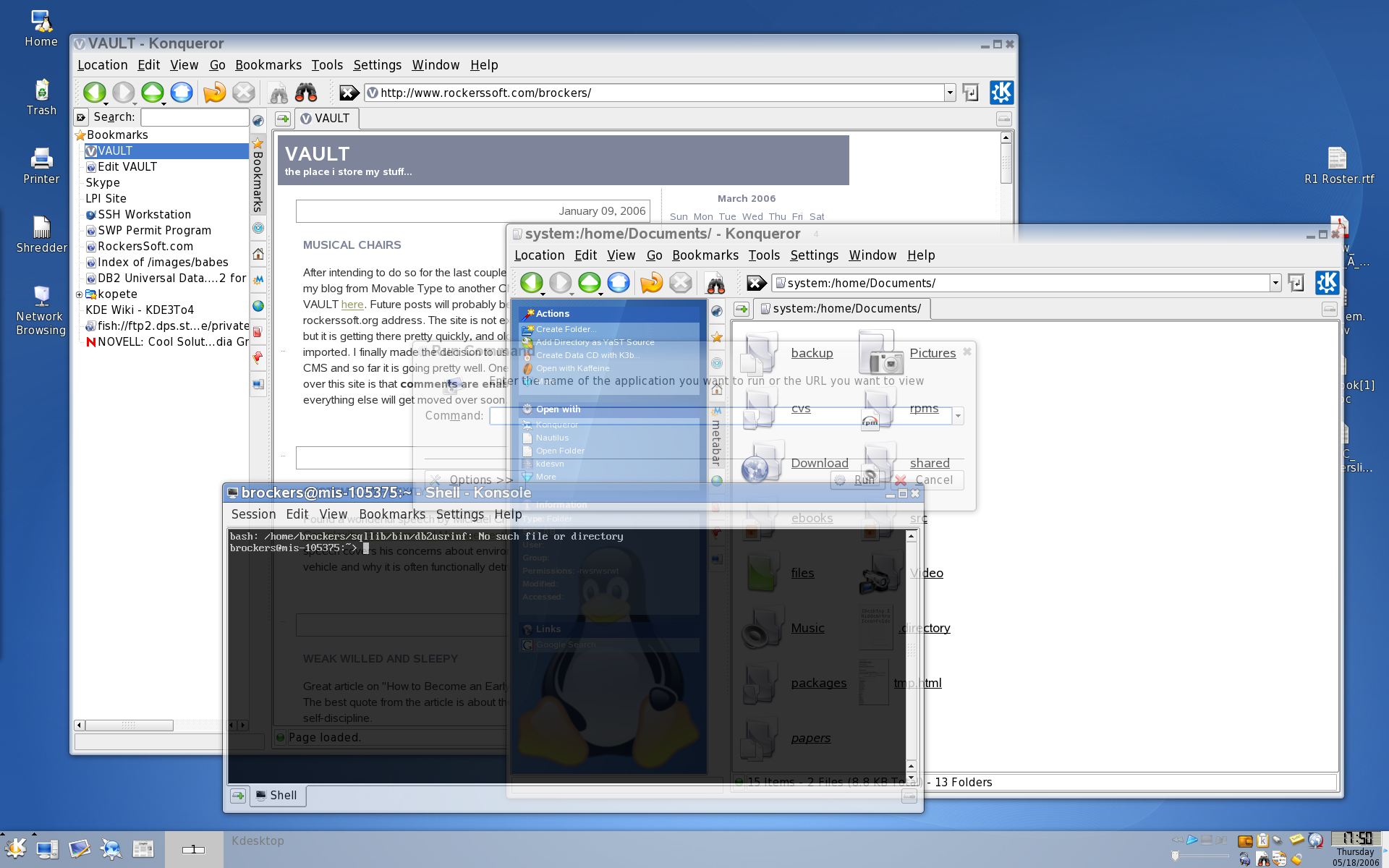This screenshot has width=1389, height=868.
Task: Click Home icon in Documents window toolbar
Action: point(619,283)
